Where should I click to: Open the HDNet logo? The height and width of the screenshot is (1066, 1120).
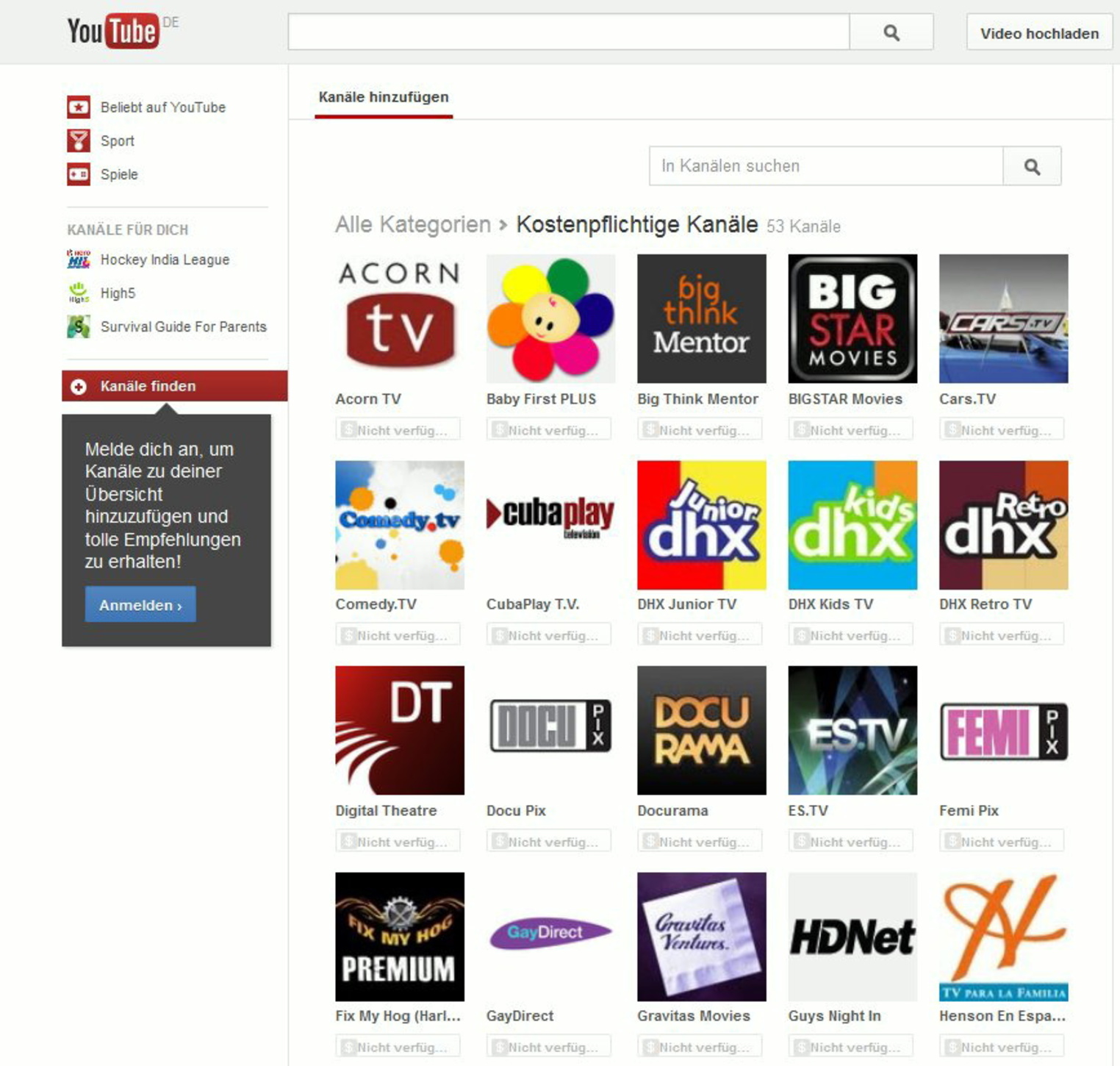pos(852,937)
